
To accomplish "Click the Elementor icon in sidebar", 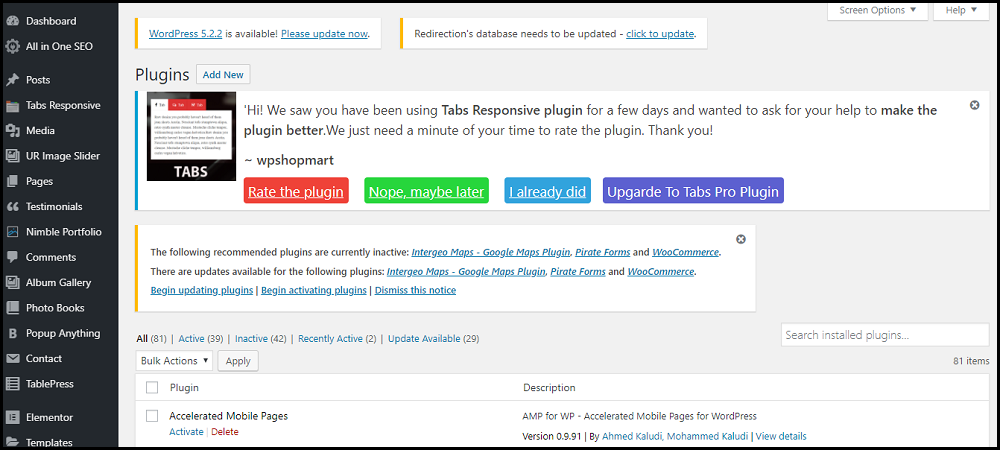I will [x=12, y=417].
